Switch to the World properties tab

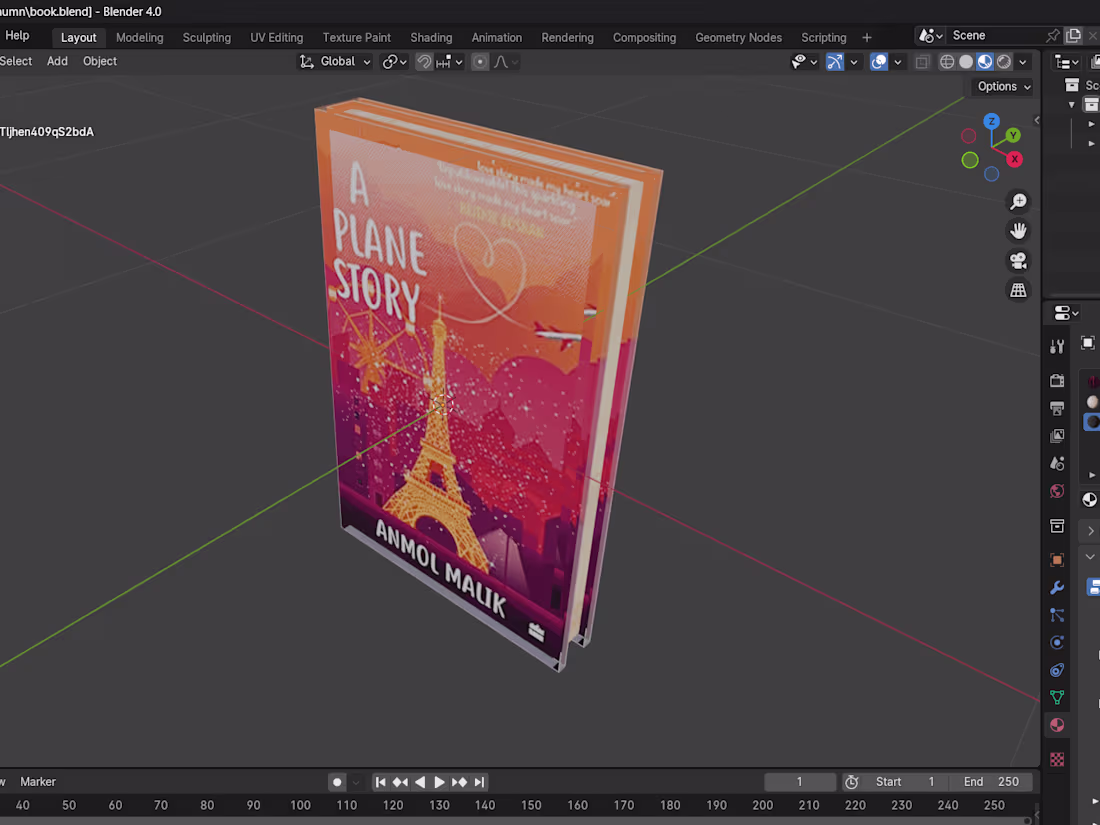point(1057,491)
